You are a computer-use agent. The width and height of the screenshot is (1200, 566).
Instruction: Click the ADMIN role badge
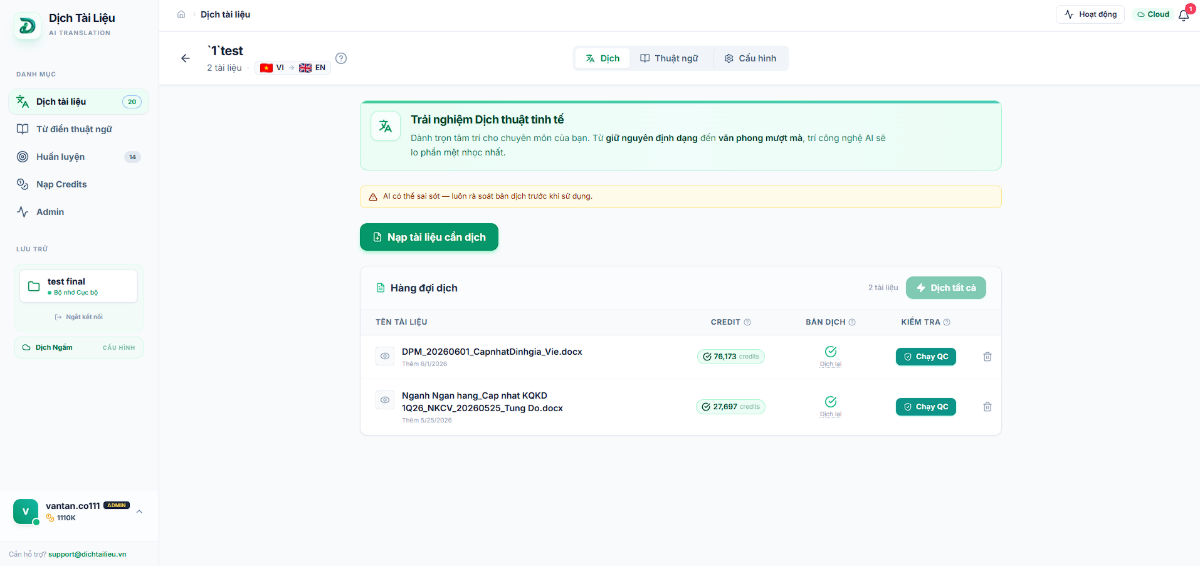[x=117, y=505]
